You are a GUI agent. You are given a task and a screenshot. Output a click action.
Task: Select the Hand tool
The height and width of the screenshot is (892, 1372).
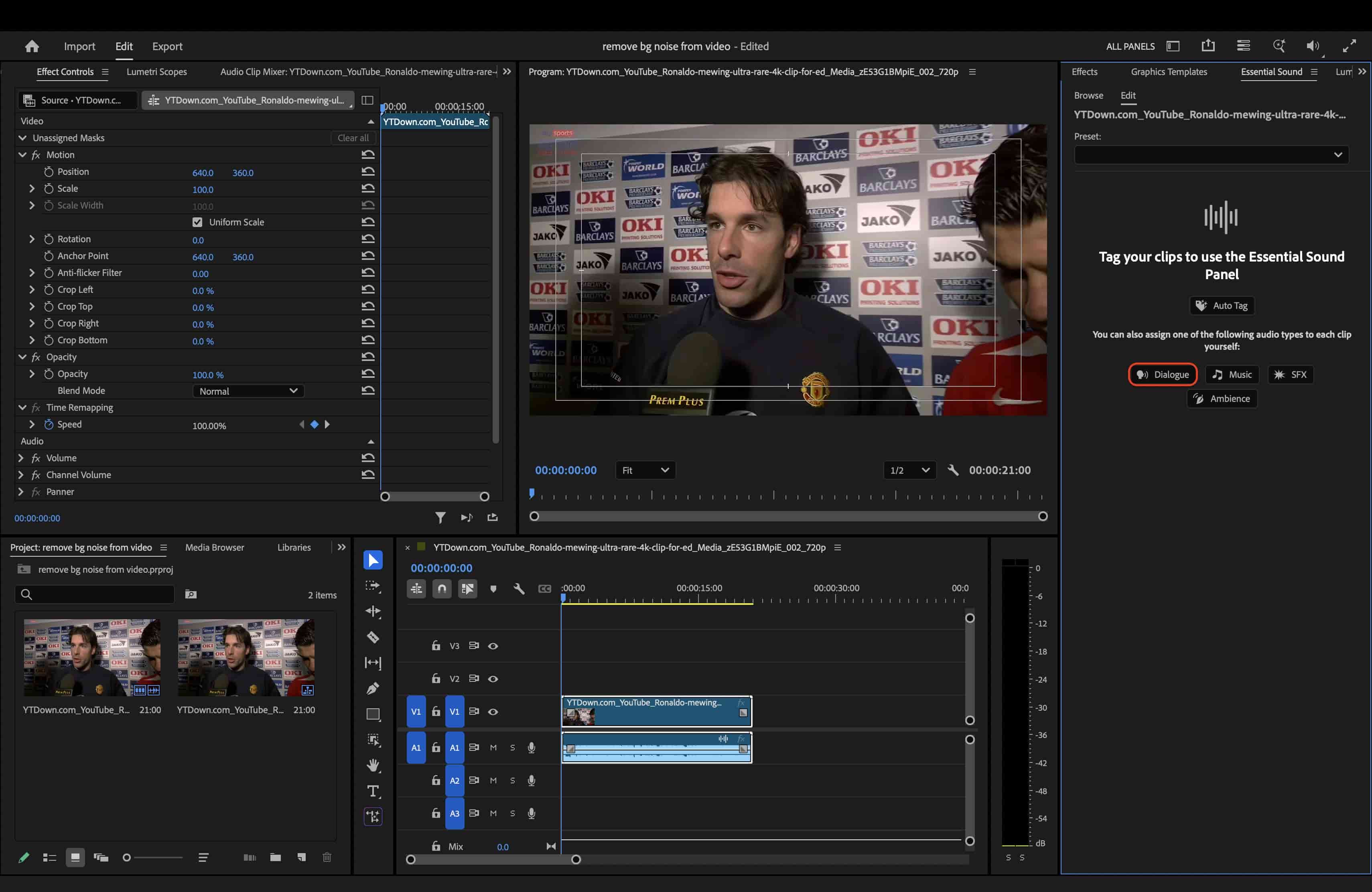tap(373, 765)
